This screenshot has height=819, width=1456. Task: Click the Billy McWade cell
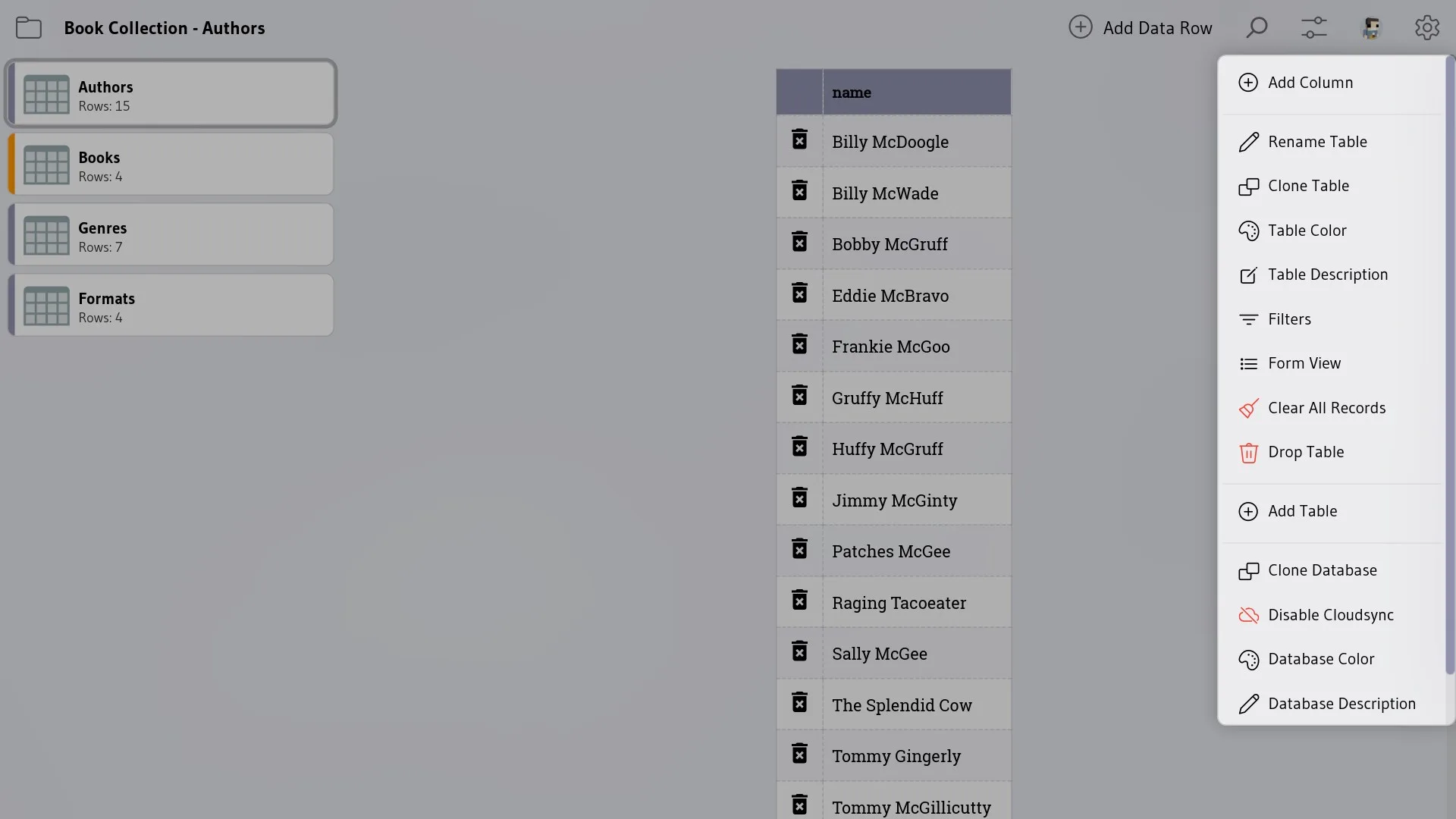point(917,193)
